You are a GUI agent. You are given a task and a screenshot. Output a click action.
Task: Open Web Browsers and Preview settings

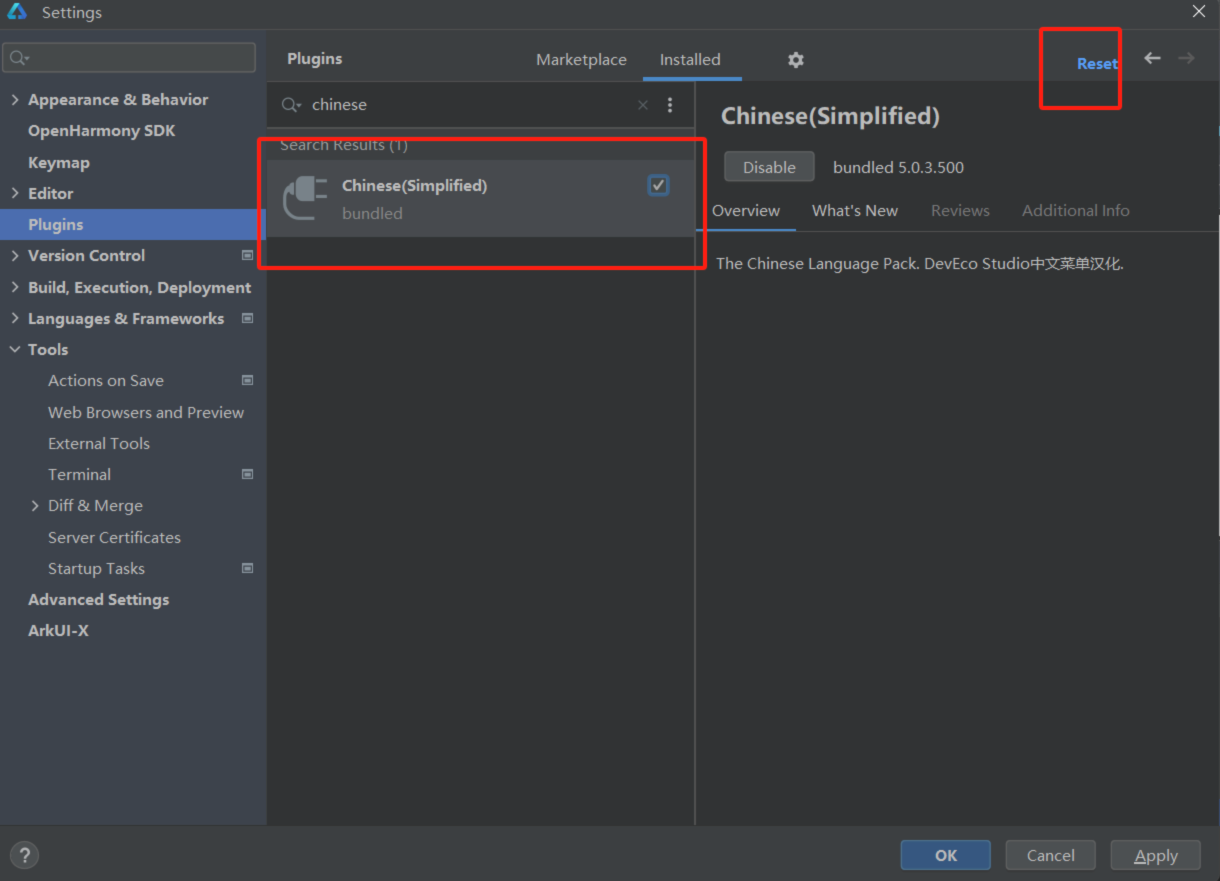click(146, 412)
